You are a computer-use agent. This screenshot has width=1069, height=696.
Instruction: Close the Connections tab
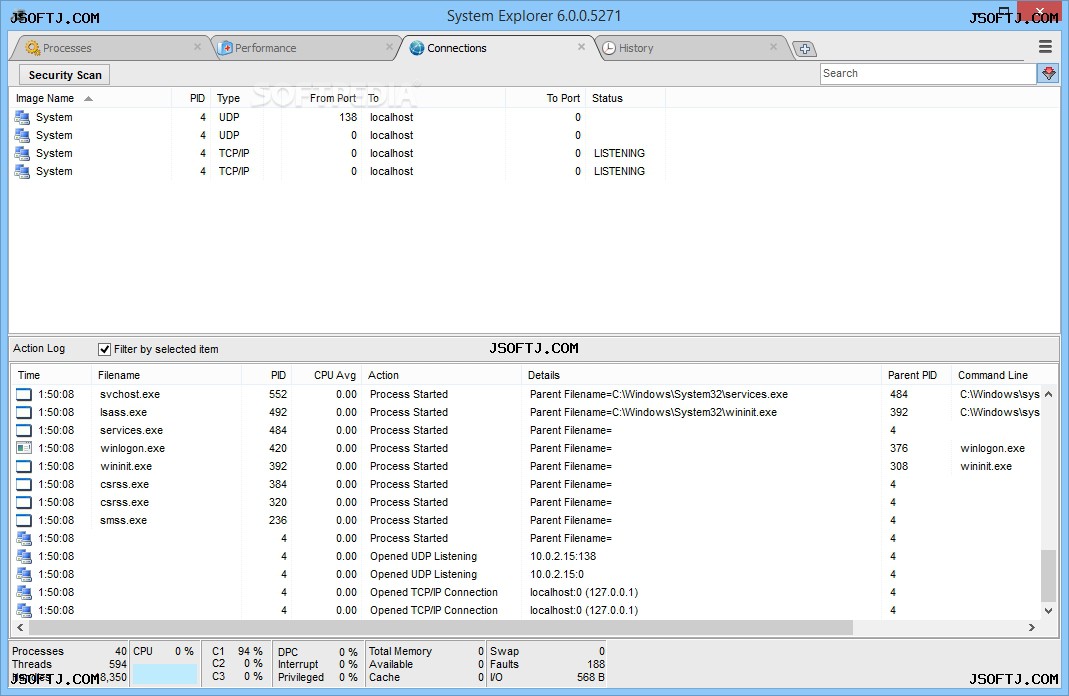point(582,47)
